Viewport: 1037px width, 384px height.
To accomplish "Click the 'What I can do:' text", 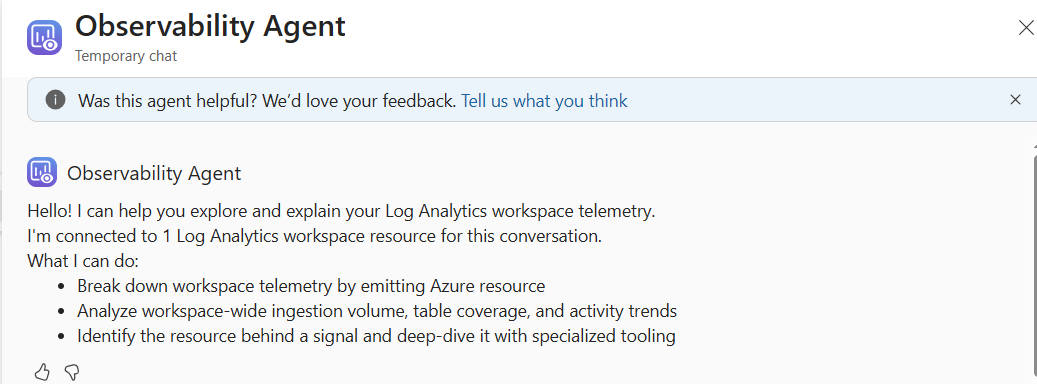I will pyautogui.click(x=83, y=261).
